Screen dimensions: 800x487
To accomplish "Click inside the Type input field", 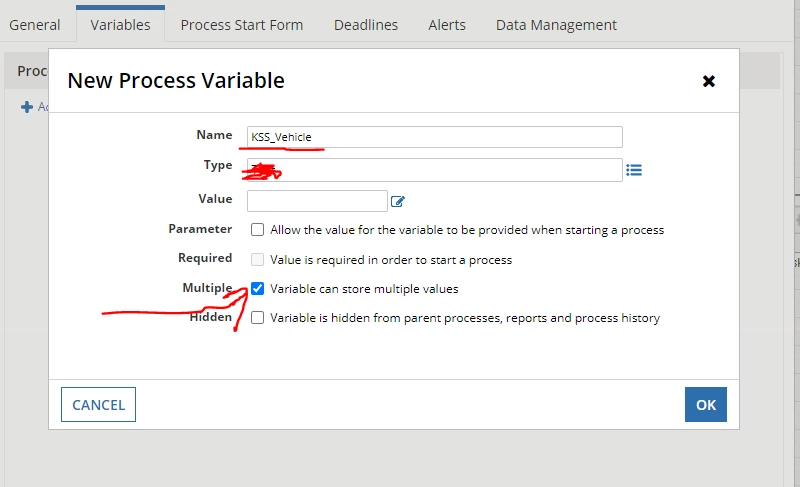I will pyautogui.click(x=435, y=170).
